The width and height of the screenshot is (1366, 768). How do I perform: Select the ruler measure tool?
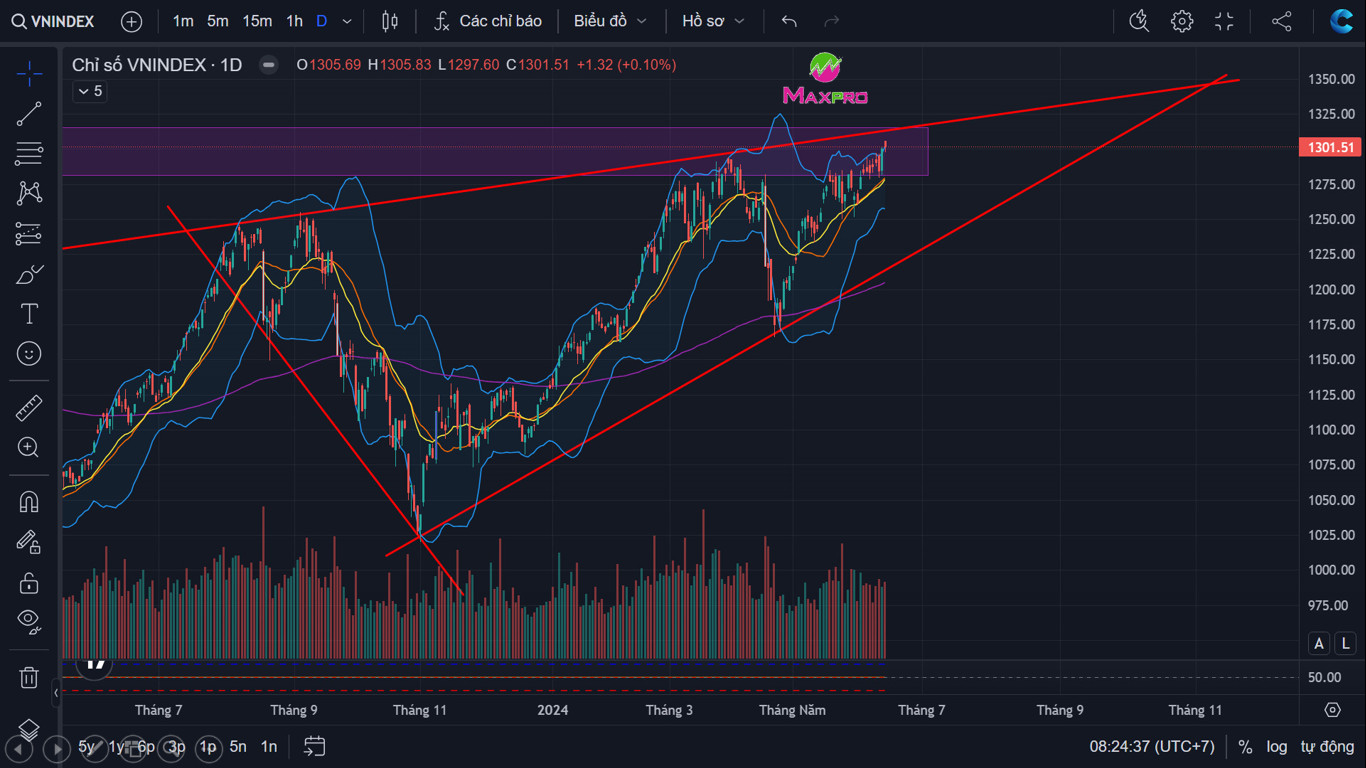tap(29, 408)
